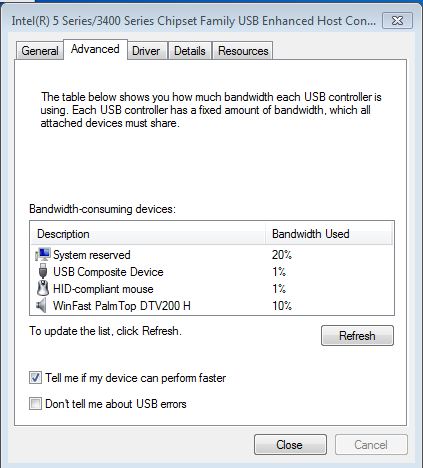Image resolution: width=423 pixels, height=468 pixels.
Task: Select the USB Composite Device row text
Action: tap(108, 272)
